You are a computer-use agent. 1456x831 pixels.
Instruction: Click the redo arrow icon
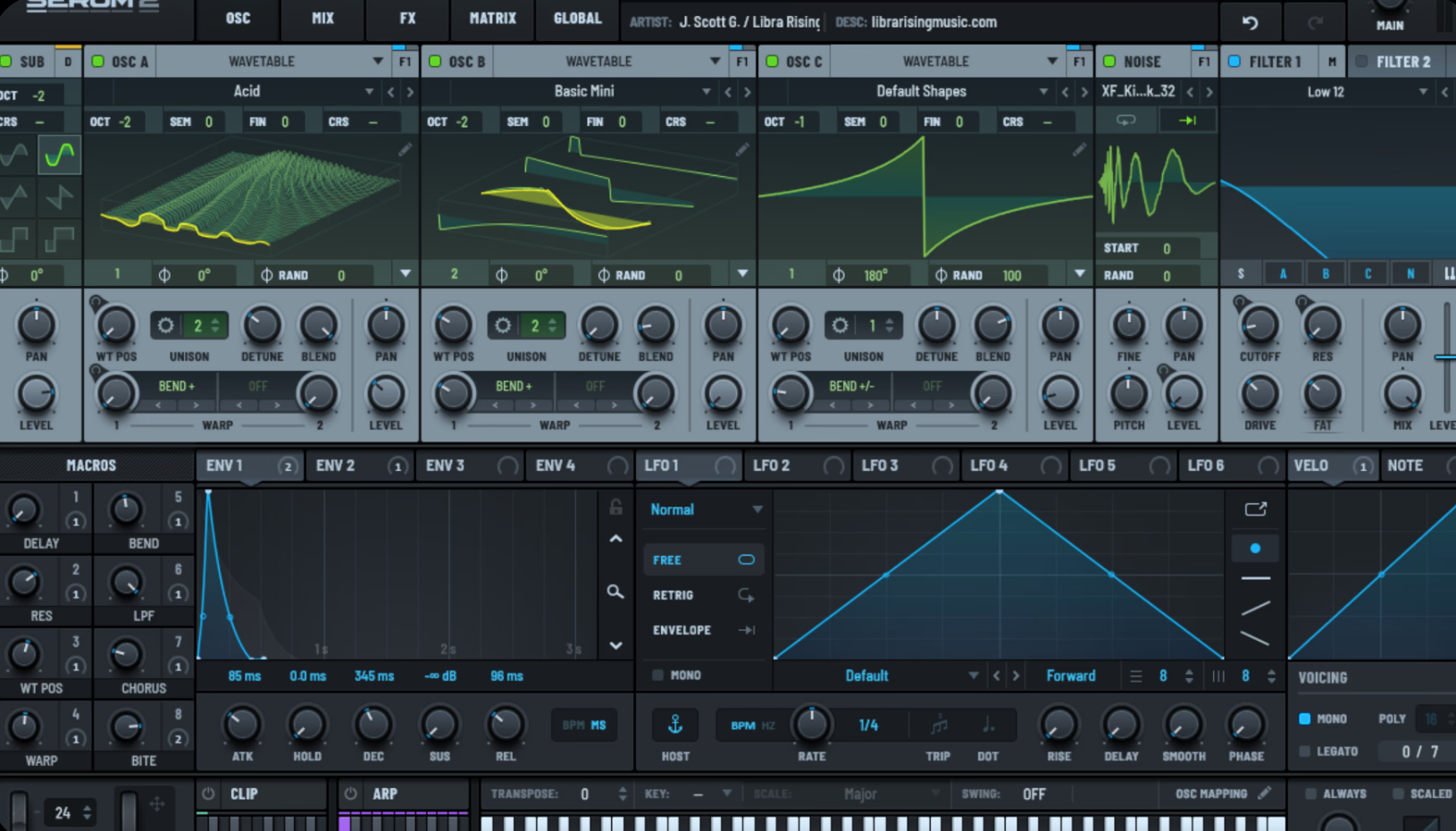1315,23
